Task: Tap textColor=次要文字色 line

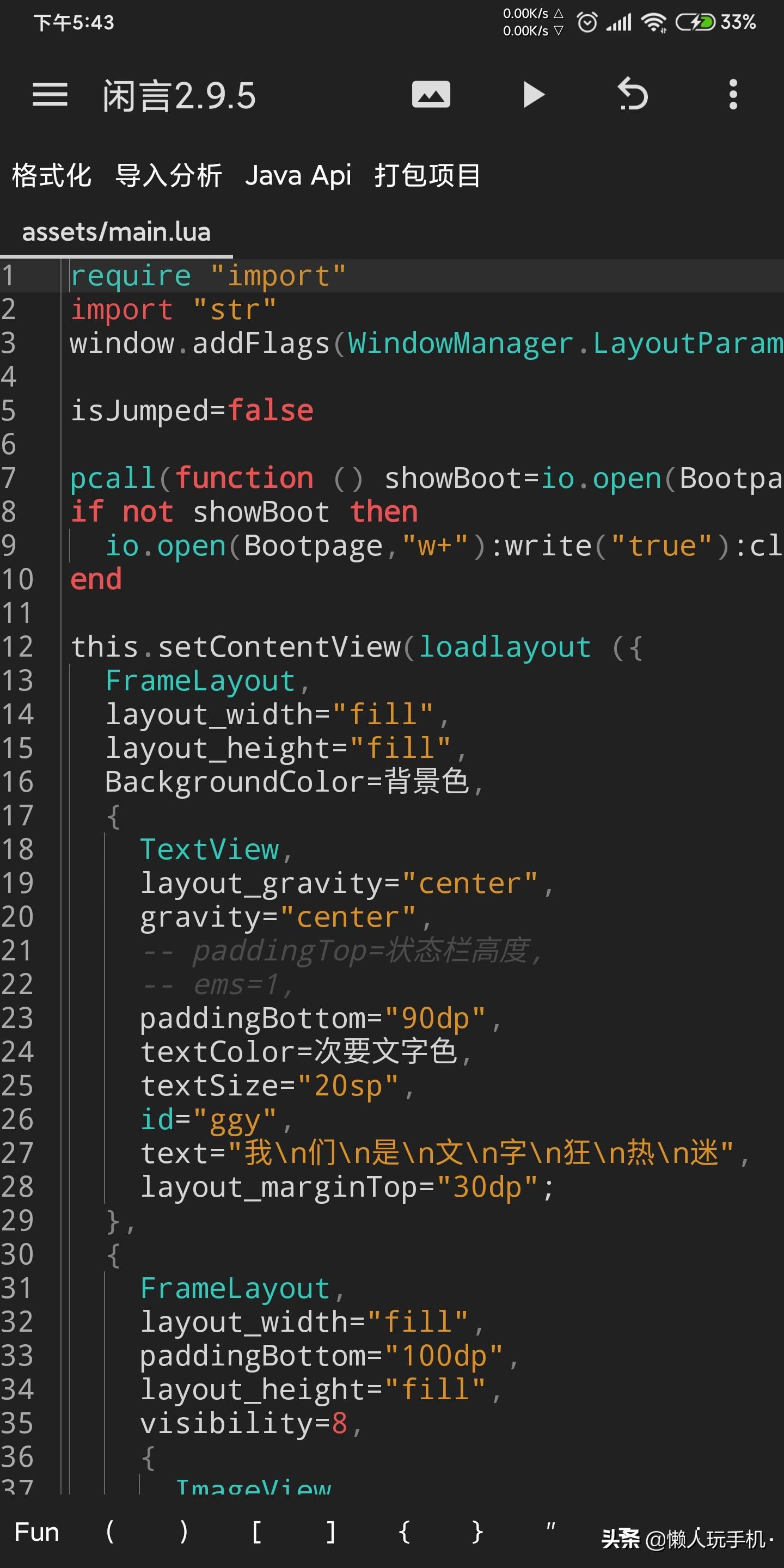Action: [306, 1052]
